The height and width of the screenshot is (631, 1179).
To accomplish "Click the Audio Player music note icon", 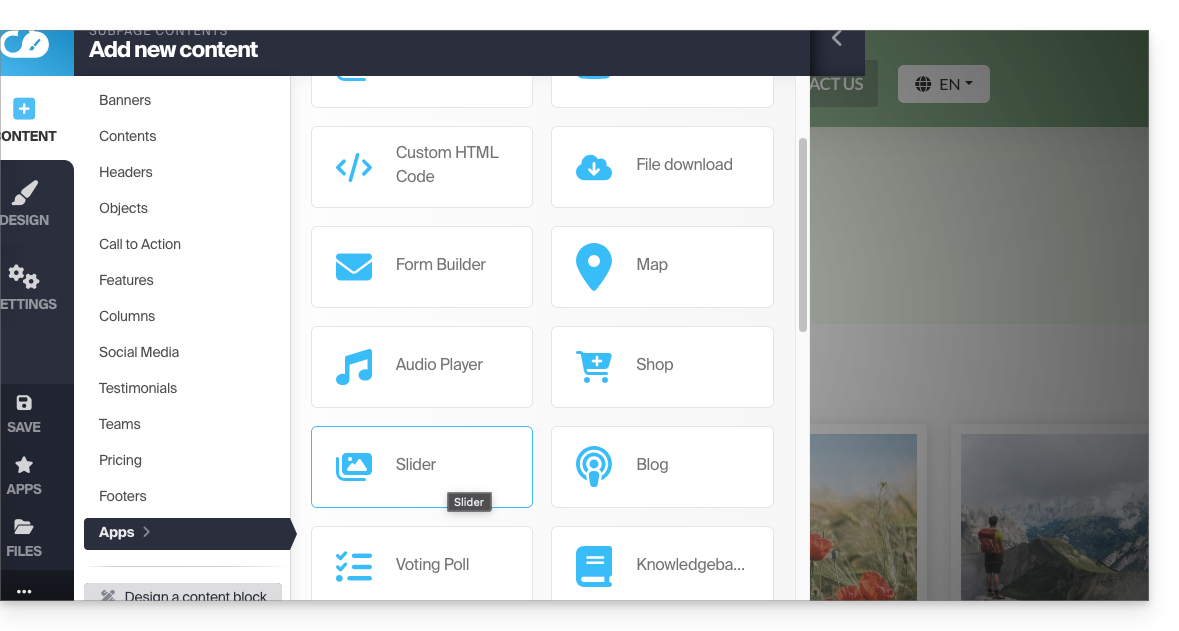I will click(x=354, y=367).
